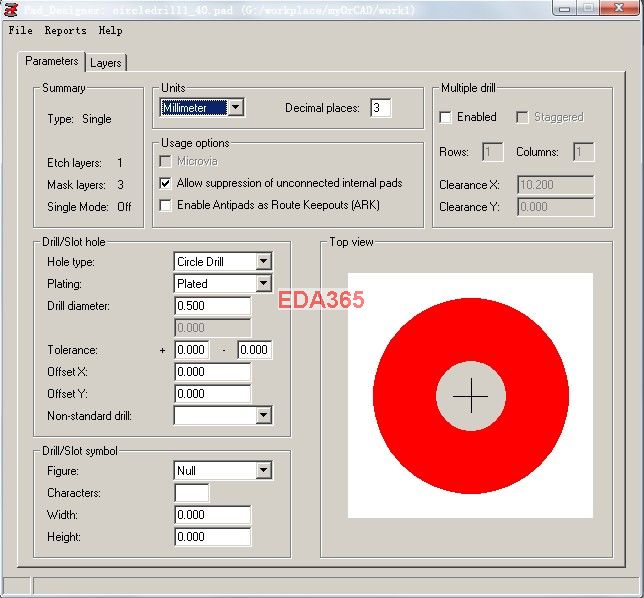Check the Multiple drill Enabled checkbox

tap(445, 117)
